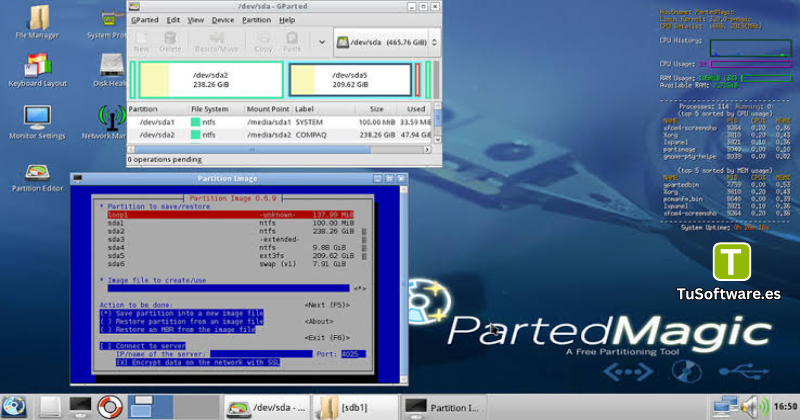Open Keyboard Layout desktop icon
Image resolution: width=800 pixels, height=420 pixels.
click(x=37, y=70)
